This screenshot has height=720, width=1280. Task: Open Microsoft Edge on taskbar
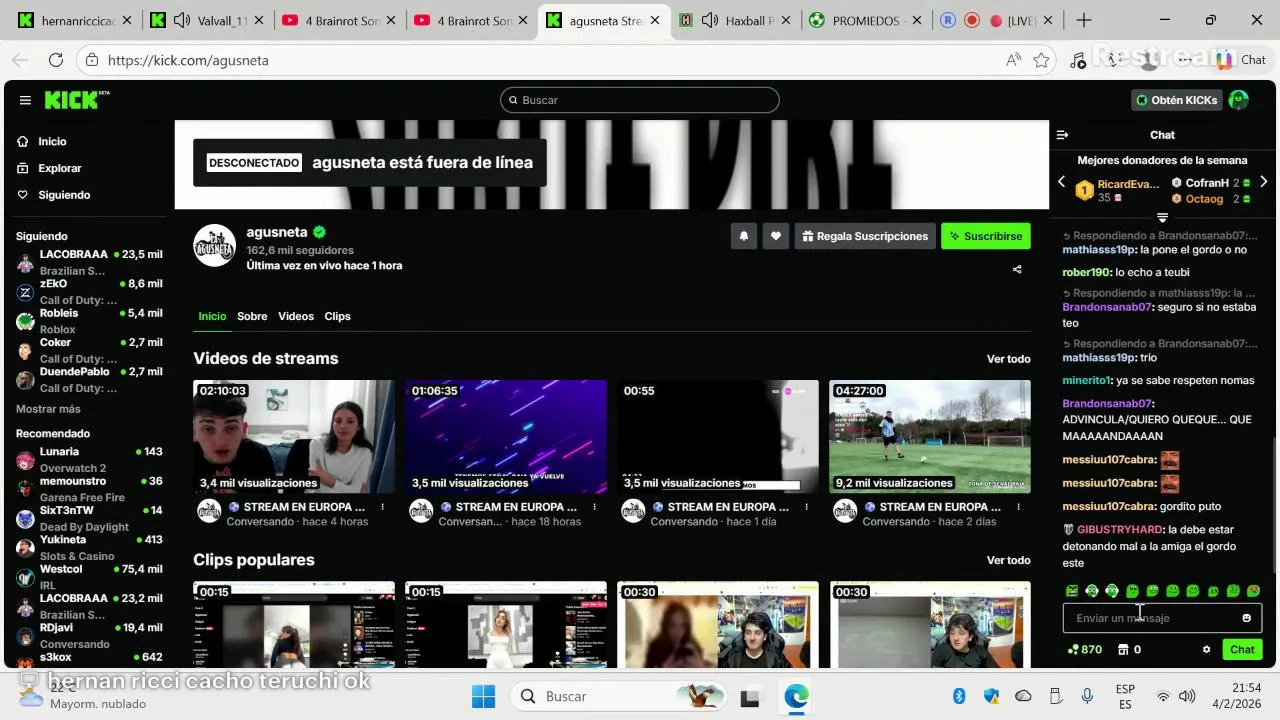796,696
